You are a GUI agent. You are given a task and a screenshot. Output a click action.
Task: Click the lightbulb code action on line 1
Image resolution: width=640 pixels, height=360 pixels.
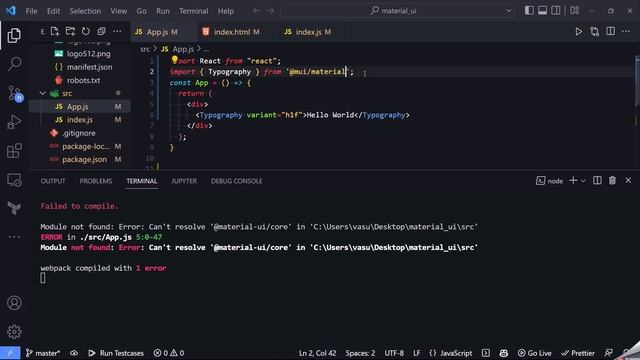coord(175,60)
